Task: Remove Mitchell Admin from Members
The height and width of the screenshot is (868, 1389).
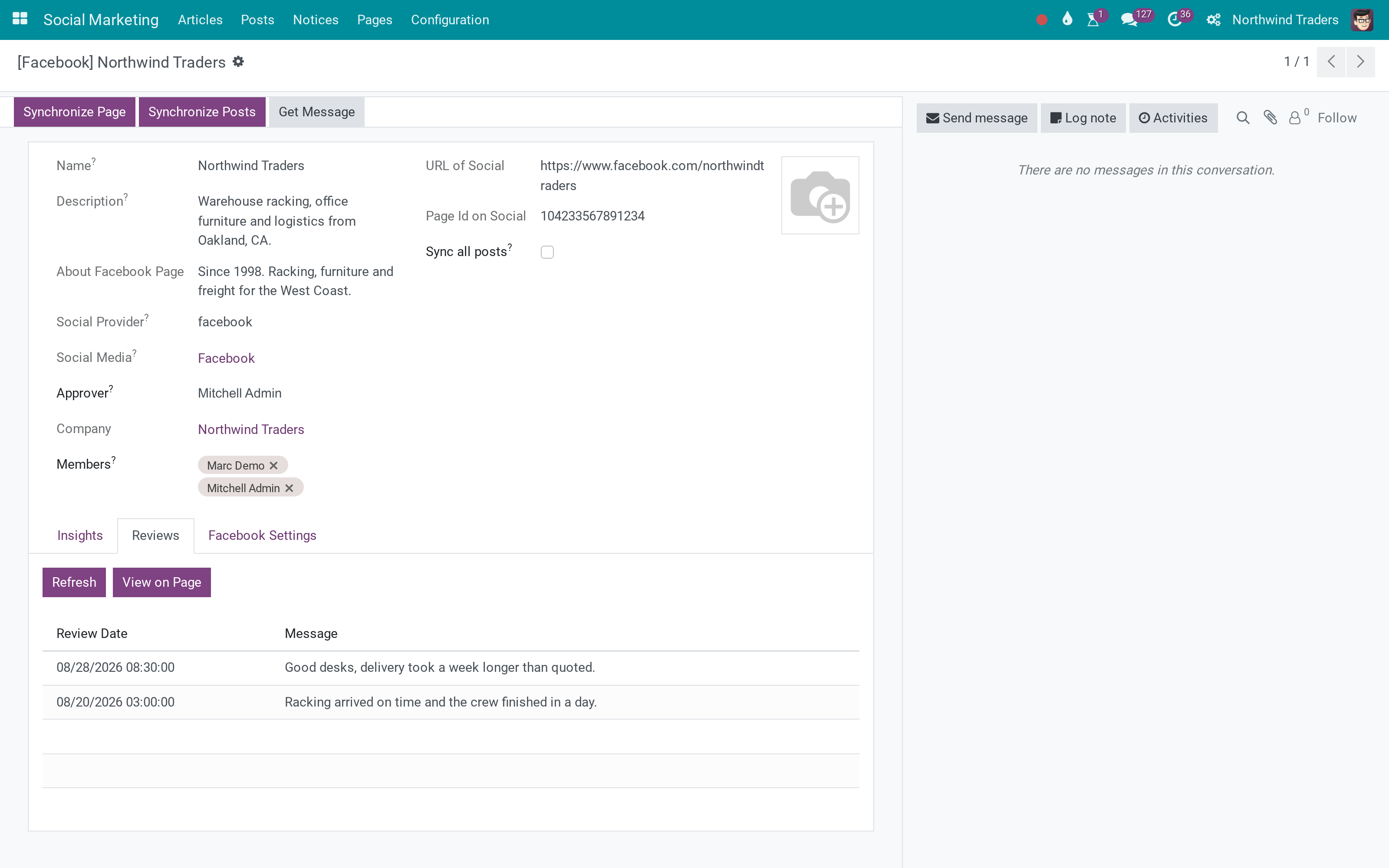Action: point(289,488)
